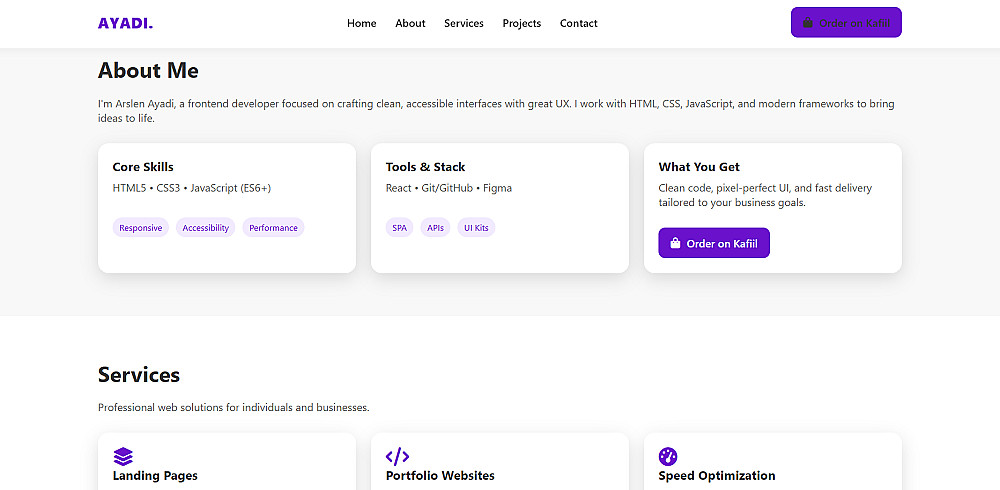1000x490 pixels.
Task: Choose the APIs tag
Action: click(435, 228)
